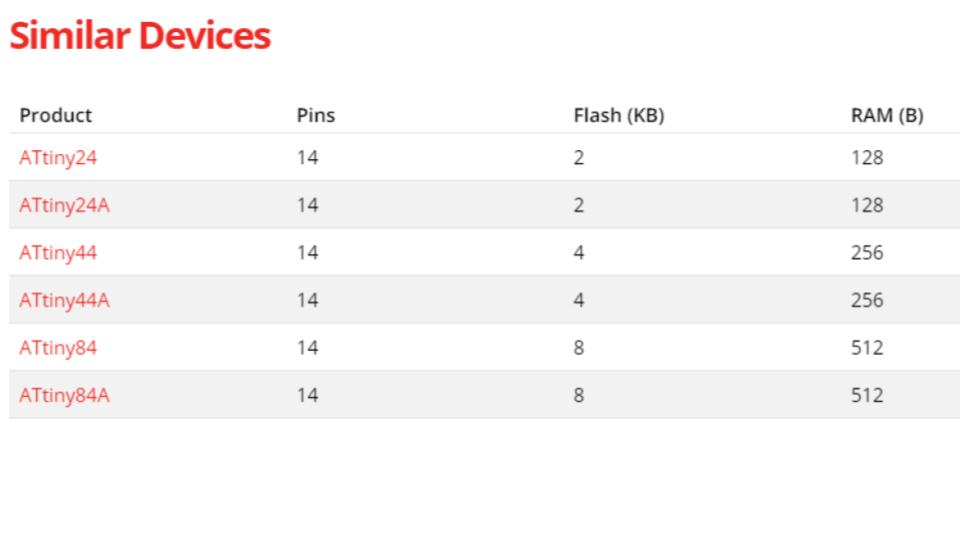This screenshot has width=960, height=540.
Task: Click the RAM value in ATtiny44 row
Action: click(867, 253)
